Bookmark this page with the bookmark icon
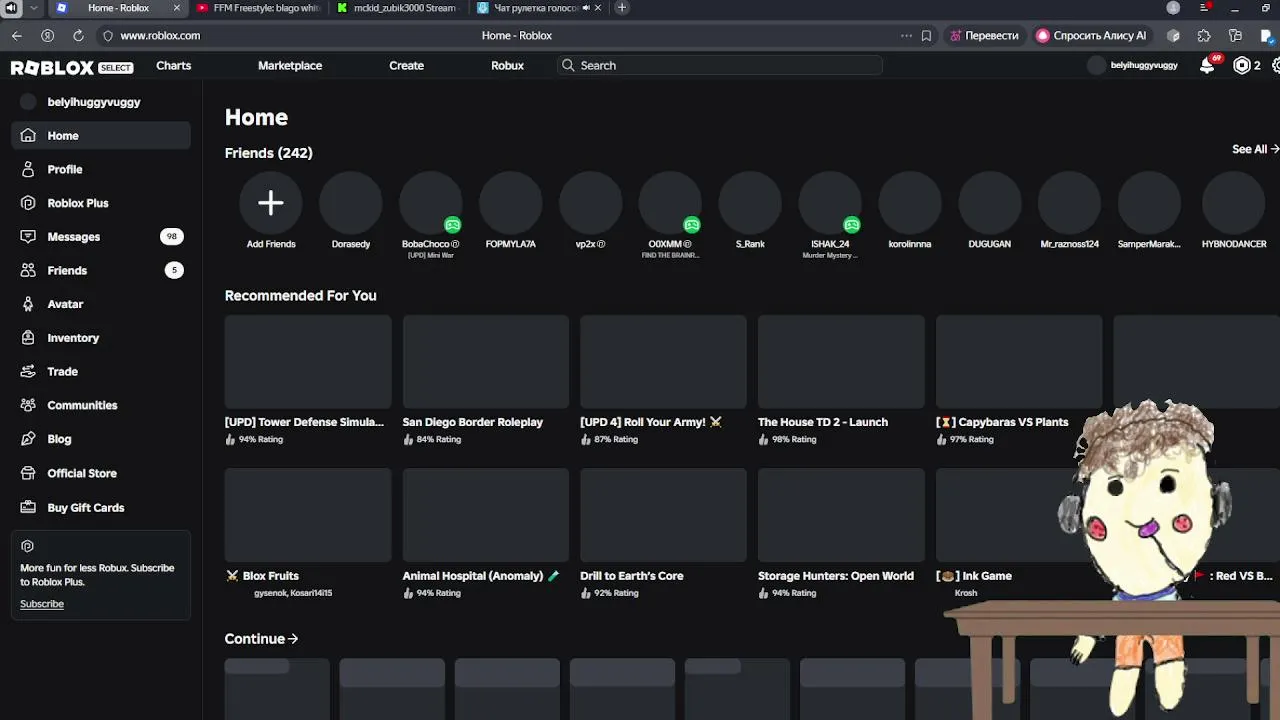The image size is (1280, 720). [926, 36]
